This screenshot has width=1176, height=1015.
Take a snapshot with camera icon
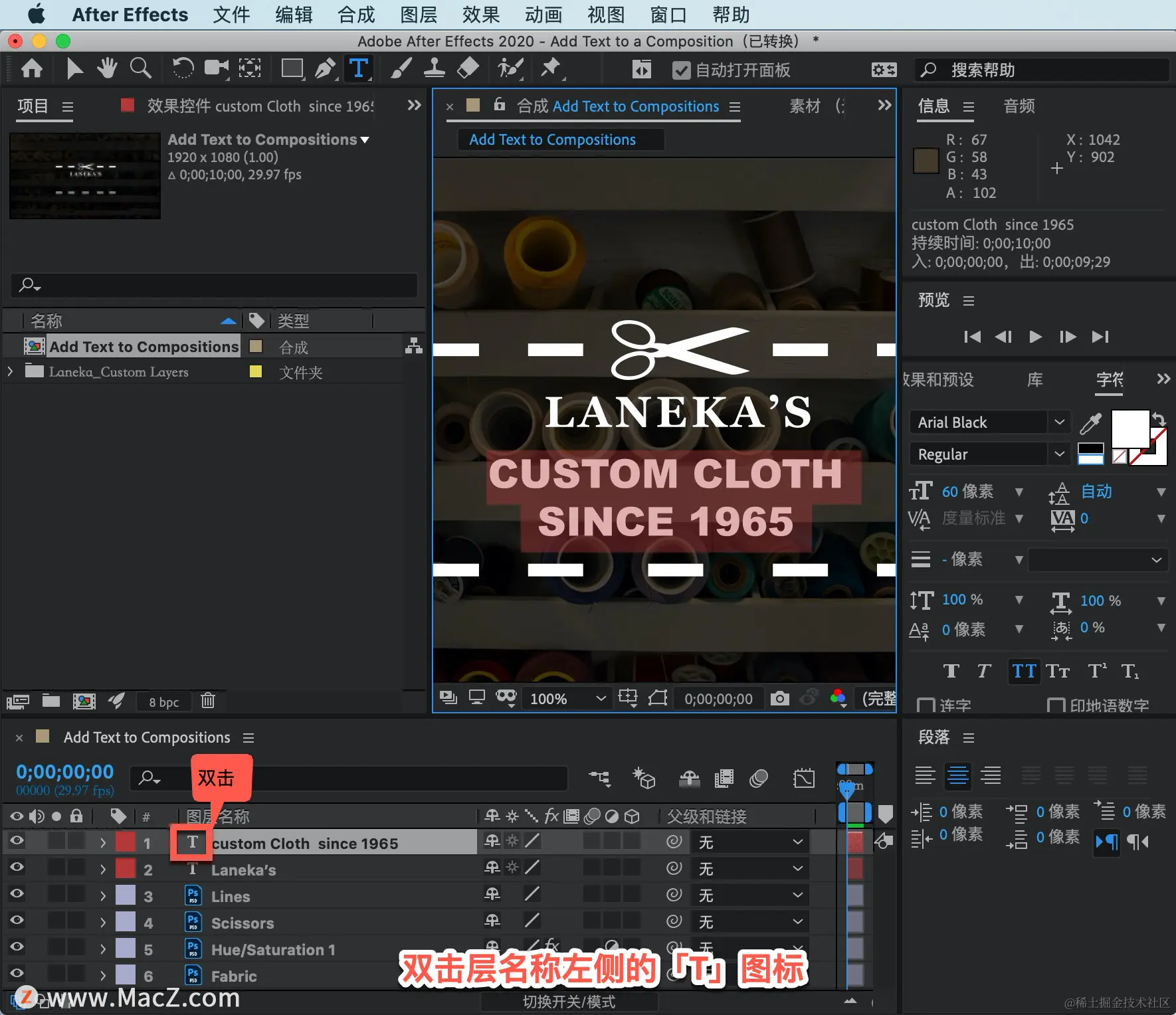click(x=779, y=698)
